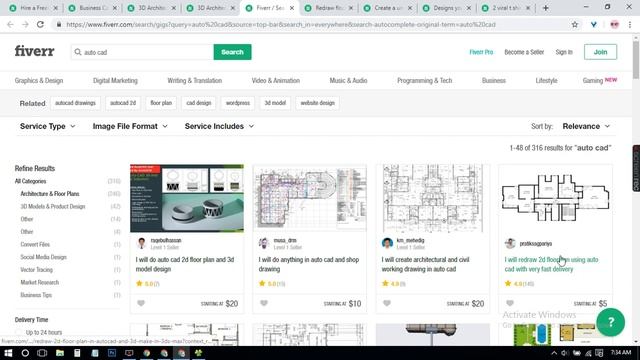Click Become a Seller link

(x=524, y=52)
